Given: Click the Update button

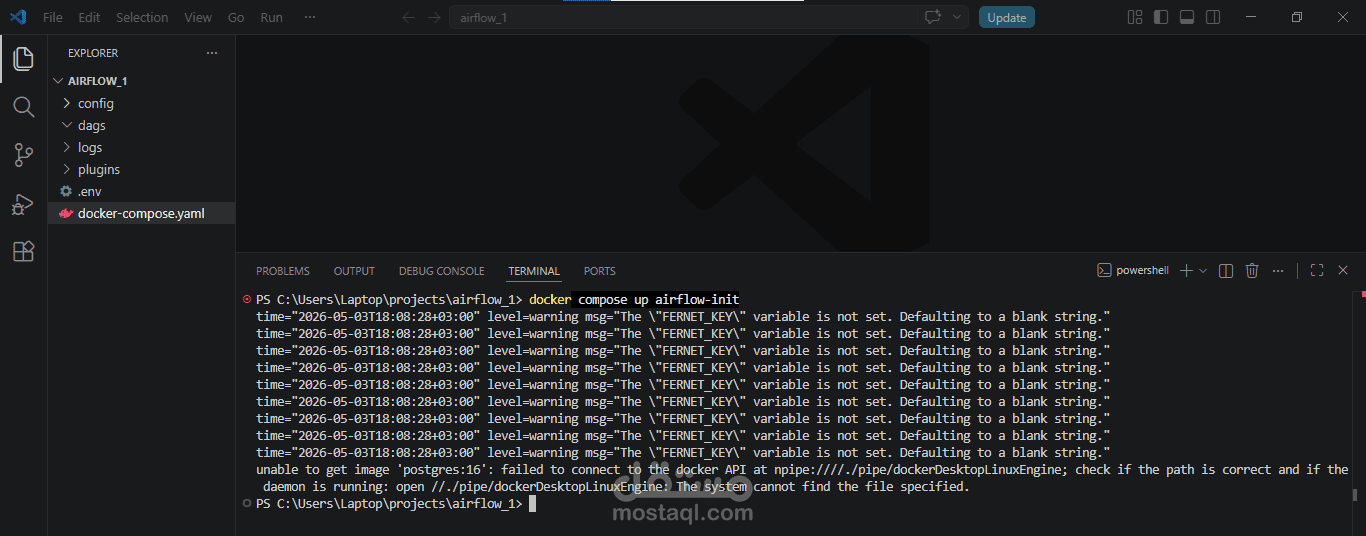Looking at the screenshot, I should click(x=1007, y=17).
